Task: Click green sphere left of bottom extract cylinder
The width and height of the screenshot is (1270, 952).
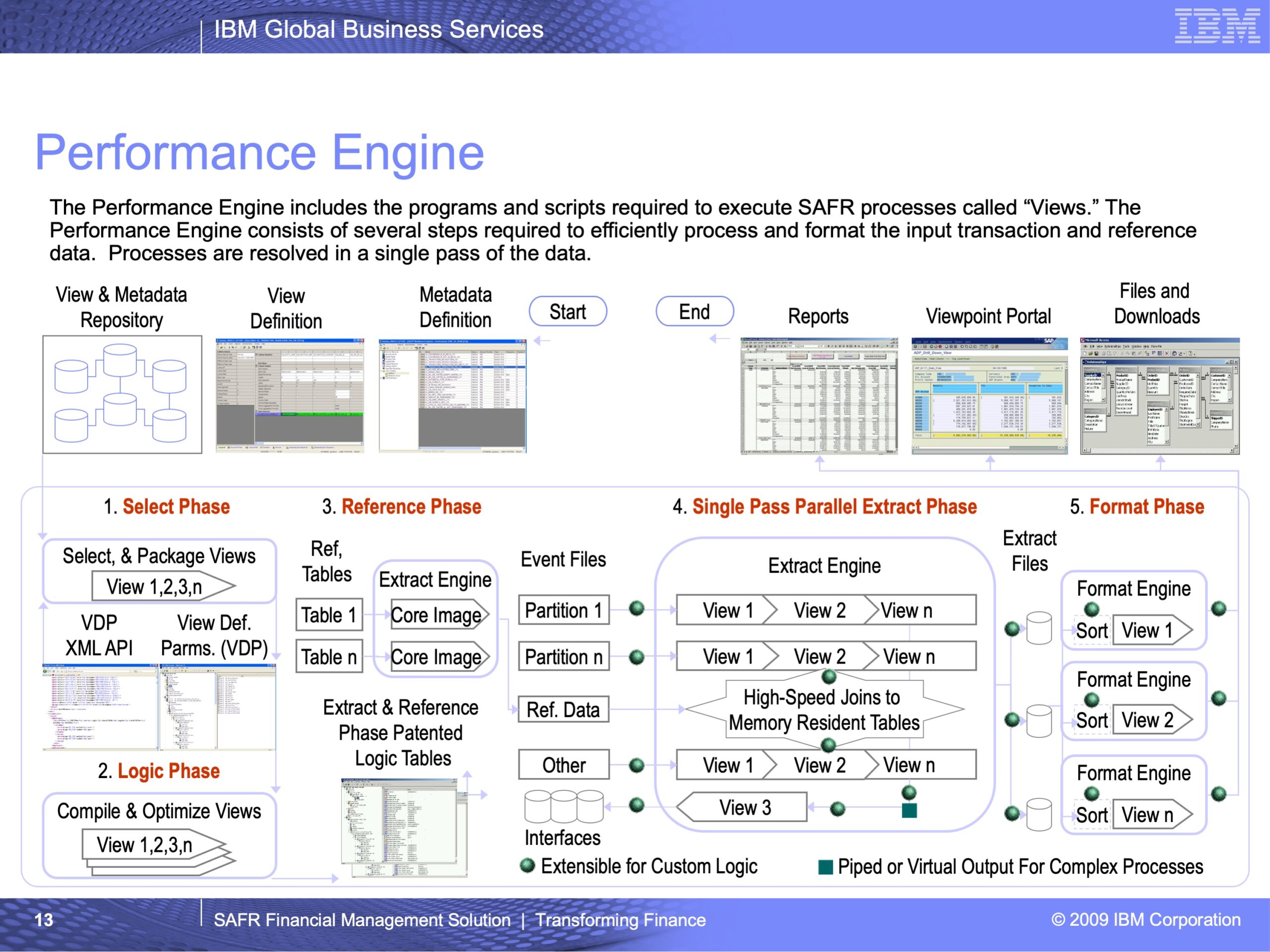Action: (1012, 813)
